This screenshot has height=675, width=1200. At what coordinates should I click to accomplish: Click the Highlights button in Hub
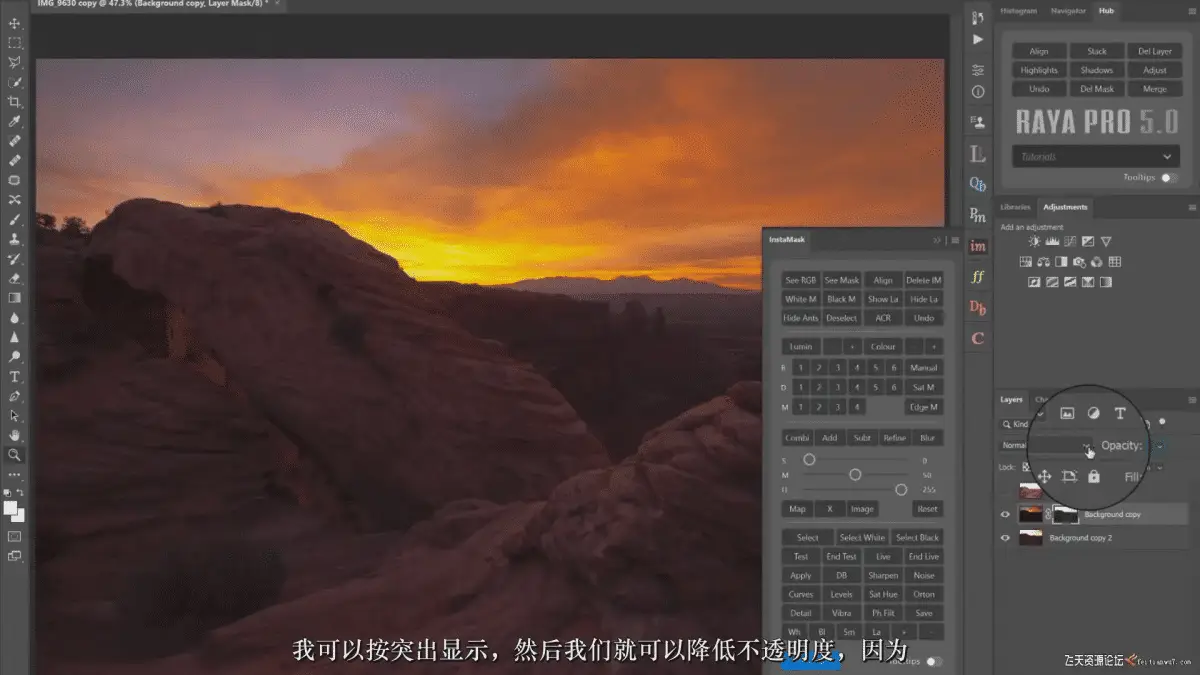[1039, 70]
